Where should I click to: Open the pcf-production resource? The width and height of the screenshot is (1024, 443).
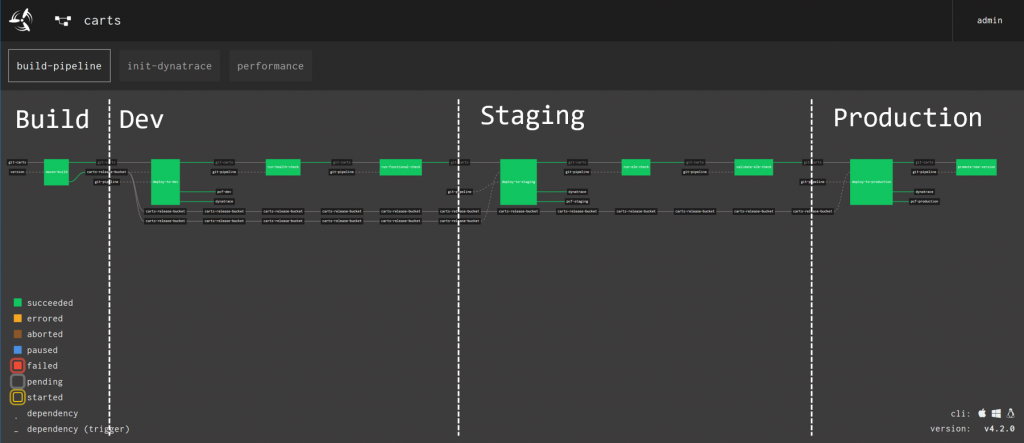click(x=925, y=201)
